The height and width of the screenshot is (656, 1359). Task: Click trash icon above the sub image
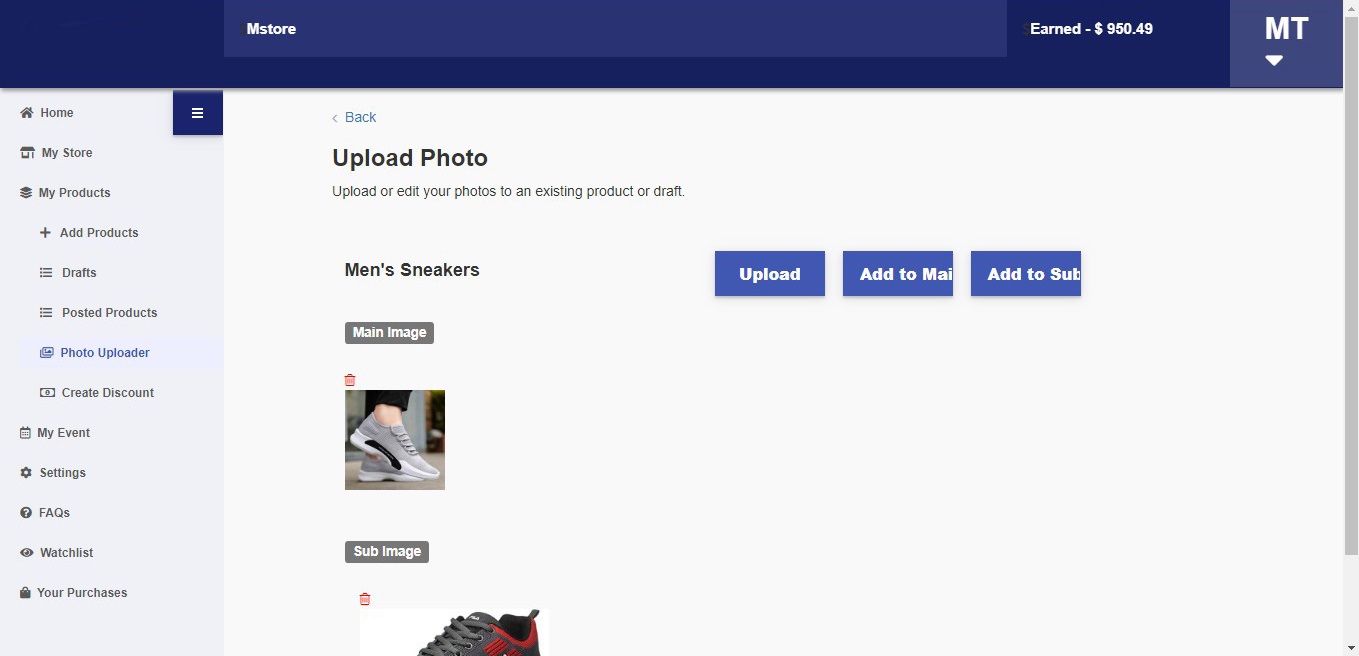(365, 599)
